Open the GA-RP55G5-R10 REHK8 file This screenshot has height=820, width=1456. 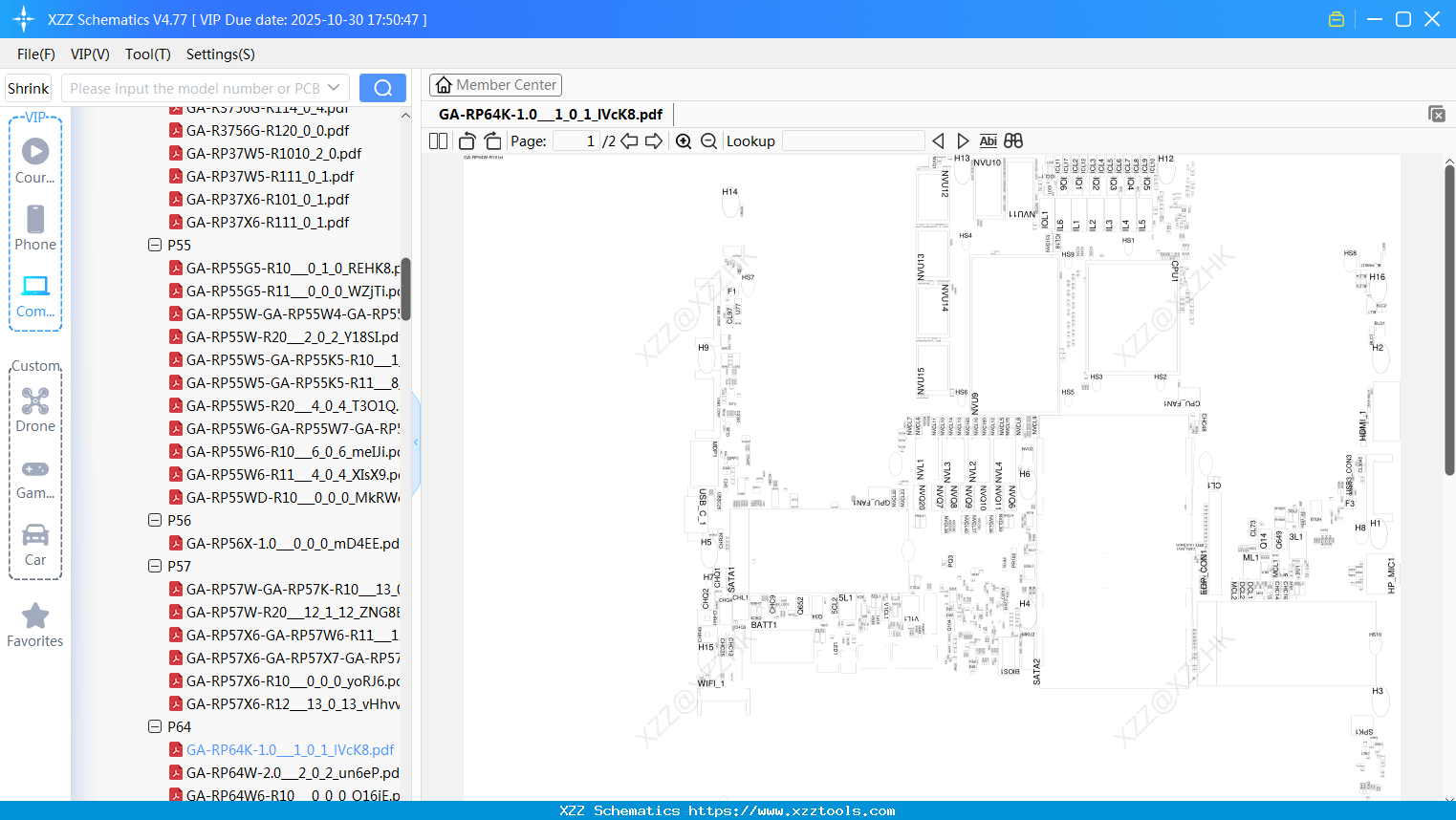coord(293,268)
